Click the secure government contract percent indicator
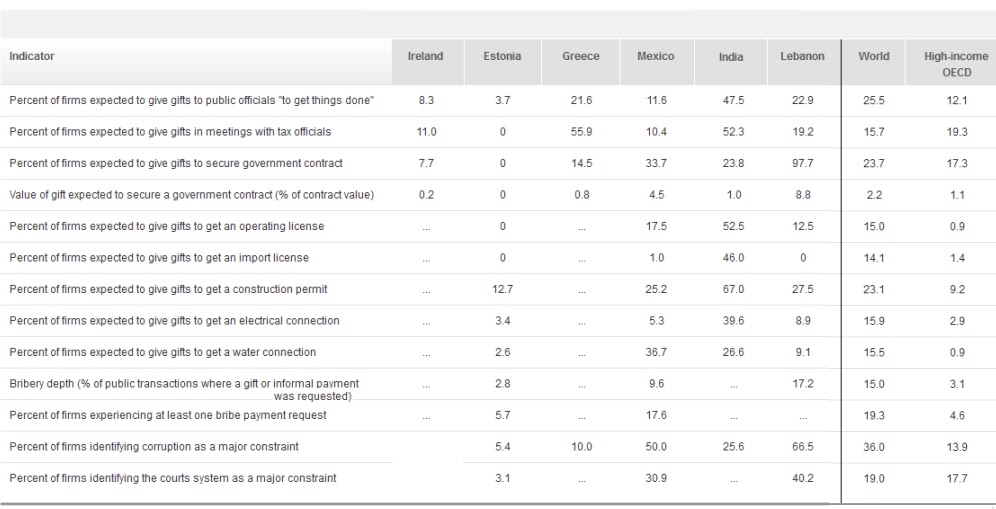This screenshot has width=996, height=509. tap(176, 163)
